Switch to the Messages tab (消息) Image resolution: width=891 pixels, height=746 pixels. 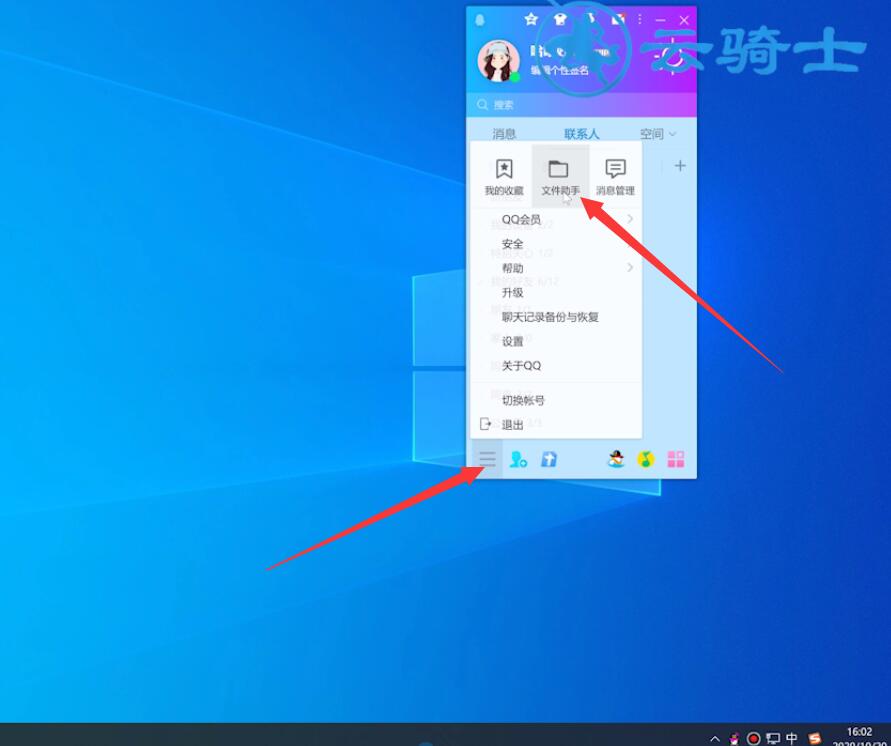click(x=504, y=134)
